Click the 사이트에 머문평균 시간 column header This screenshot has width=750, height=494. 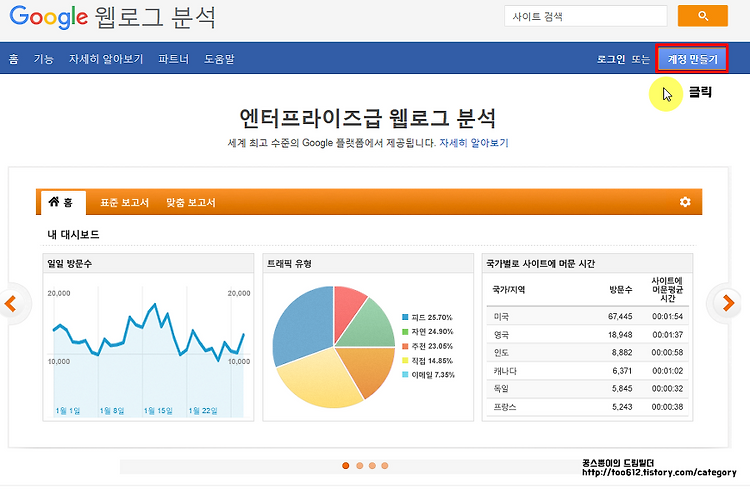point(667,289)
